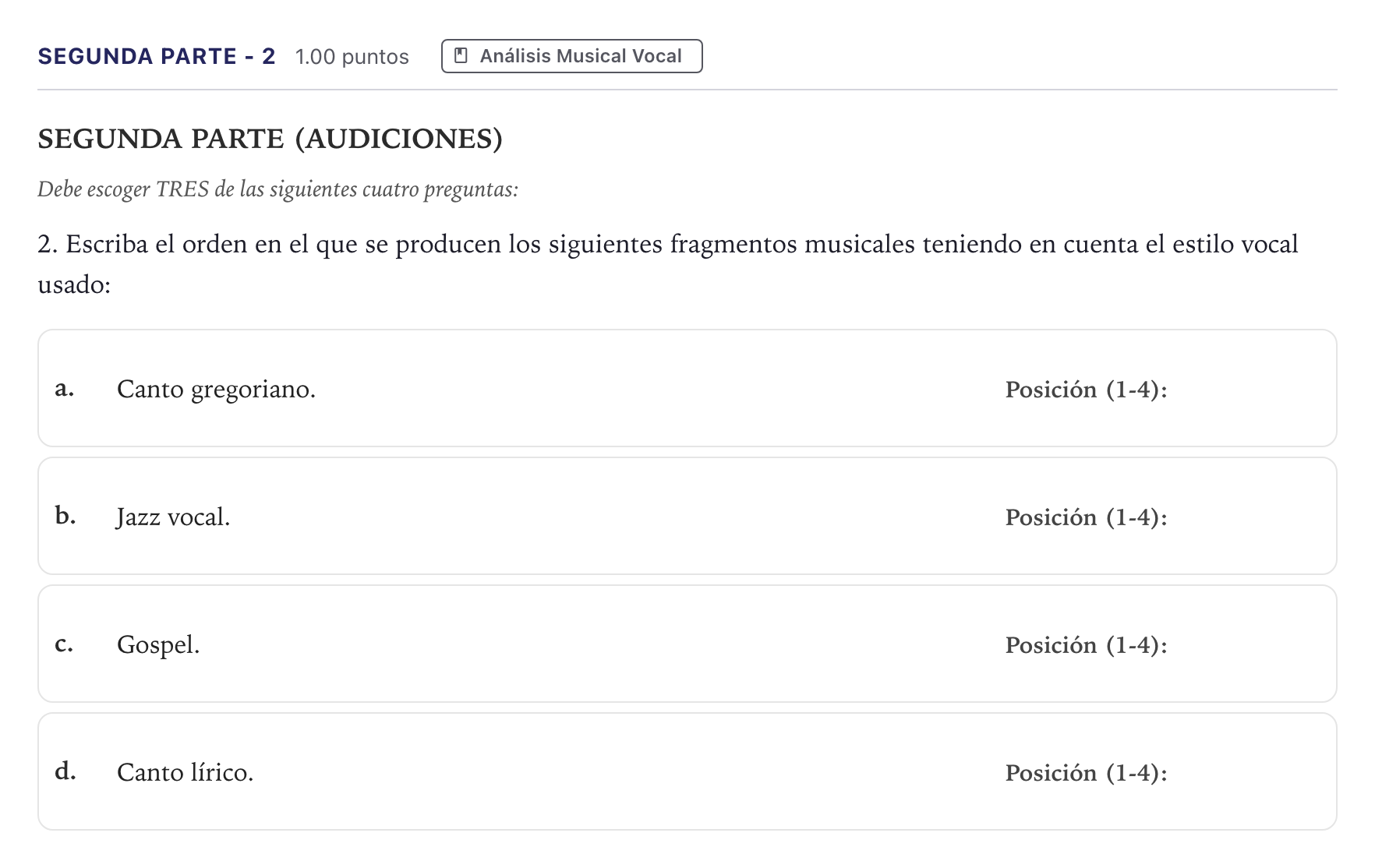Select the Canto lírico option row

tap(687, 771)
